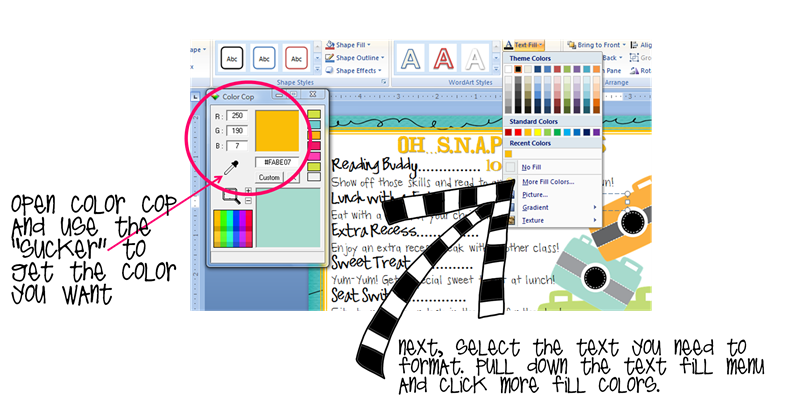Choose the blue outlined WordArt style A
787x401 pixels.
(x=411, y=59)
